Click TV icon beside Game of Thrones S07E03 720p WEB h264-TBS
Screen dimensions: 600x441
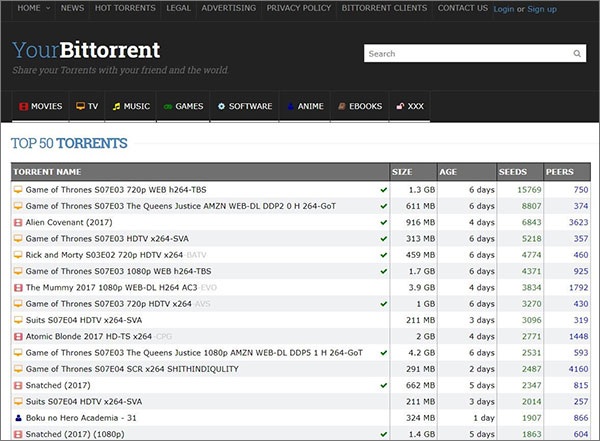[x=18, y=189]
